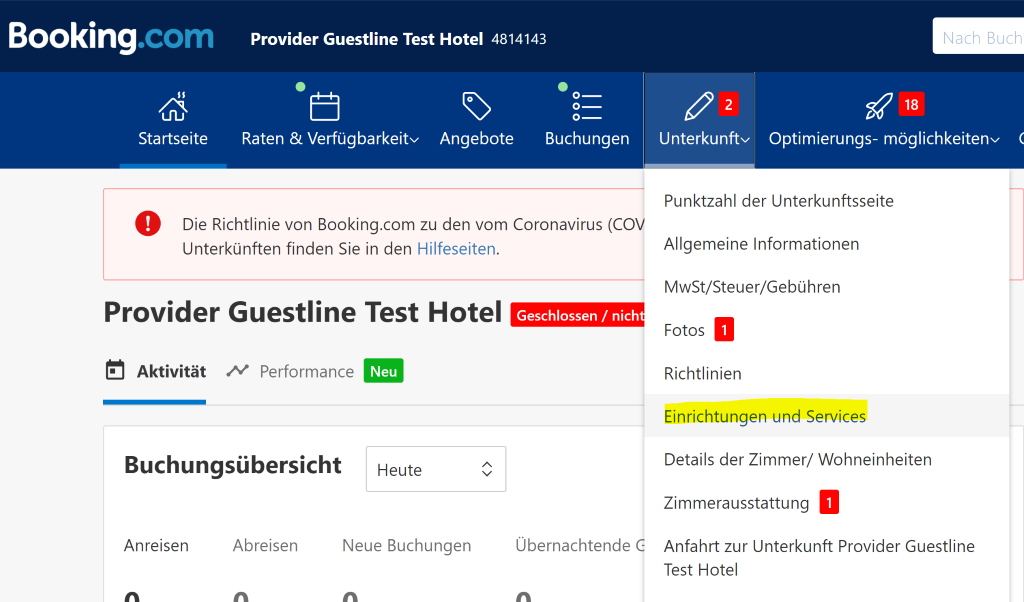This screenshot has width=1024, height=602.
Task: Click the red badge next to Fotos
Action: pyautogui.click(x=724, y=330)
